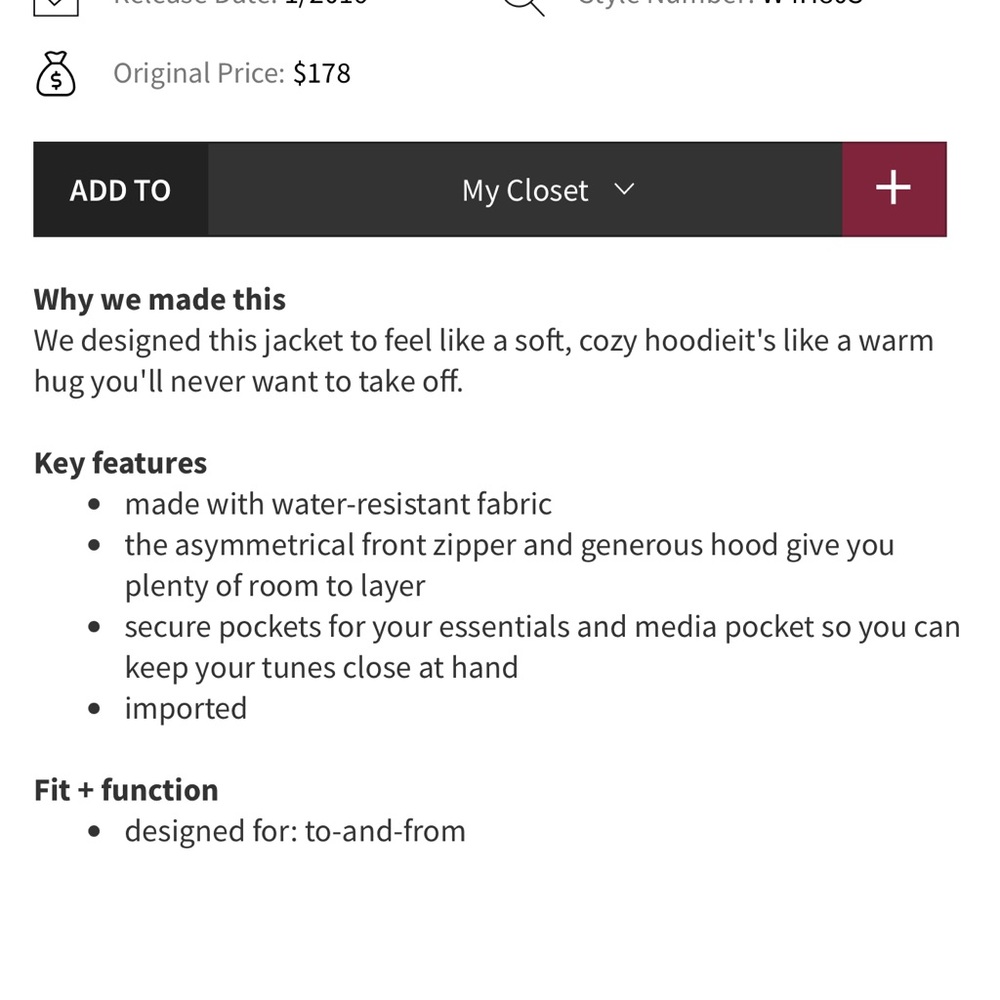Click the magnifier icon beside Style Number
This screenshot has height=1000, width=1000.
coord(524,6)
